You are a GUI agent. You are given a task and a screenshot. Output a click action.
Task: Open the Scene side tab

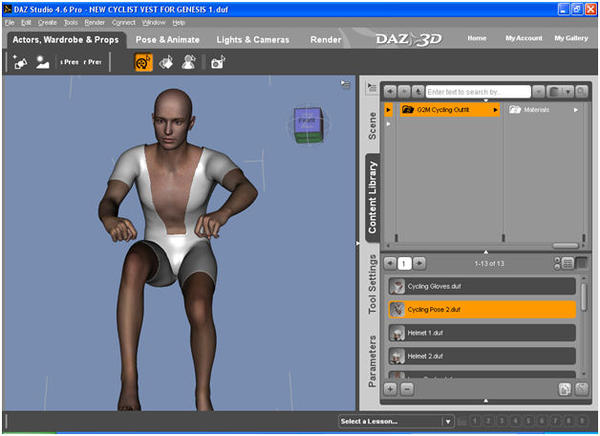click(x=372, y=126)
